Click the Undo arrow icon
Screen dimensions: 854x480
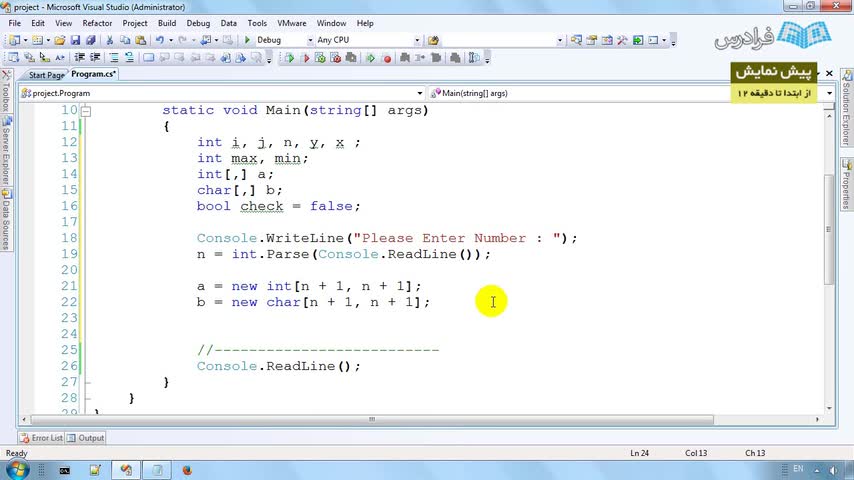point(160,40)
